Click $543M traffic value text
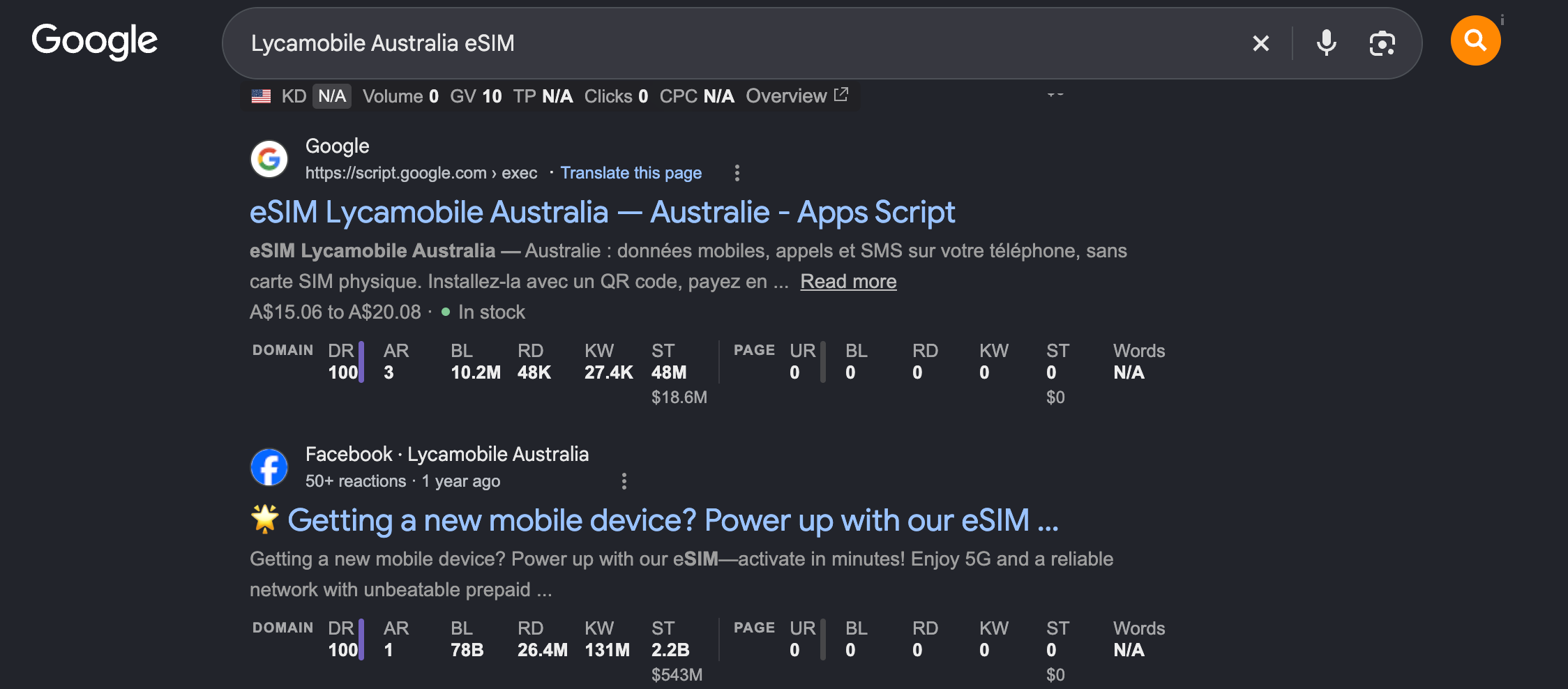Screen dimensions: 1568x689 click(x=677, y=675)
